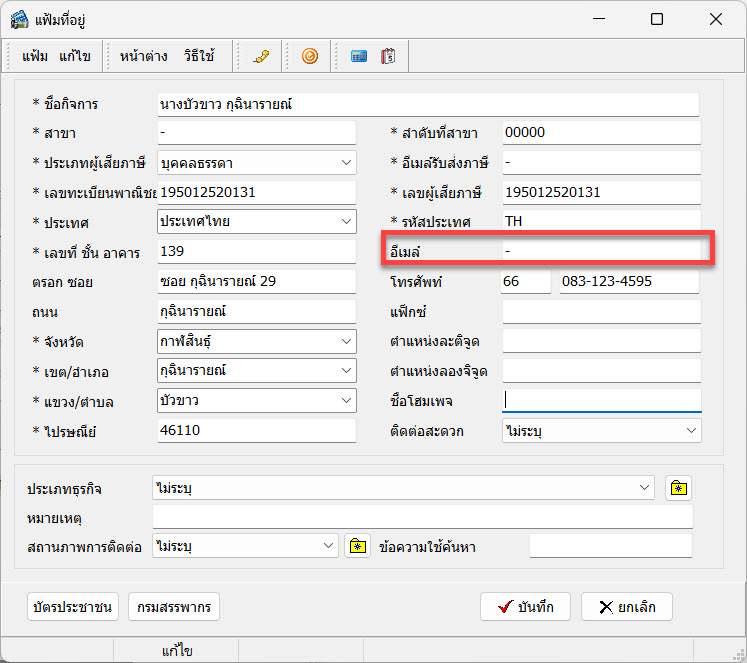The image size is (747, 663).
Task: Open the ประเทศ country dropdown
Action: pyautogui.click(x=345, y=221)
